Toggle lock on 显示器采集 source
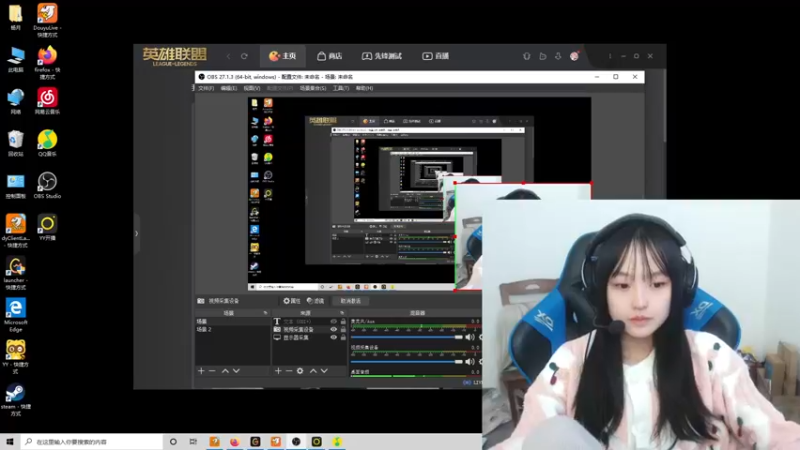Screen dimensions: 800x450 (x=343, y=337)
